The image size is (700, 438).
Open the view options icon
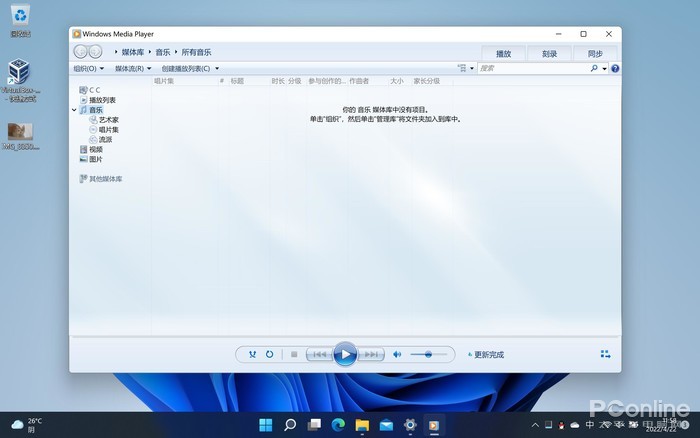point(463,69)
